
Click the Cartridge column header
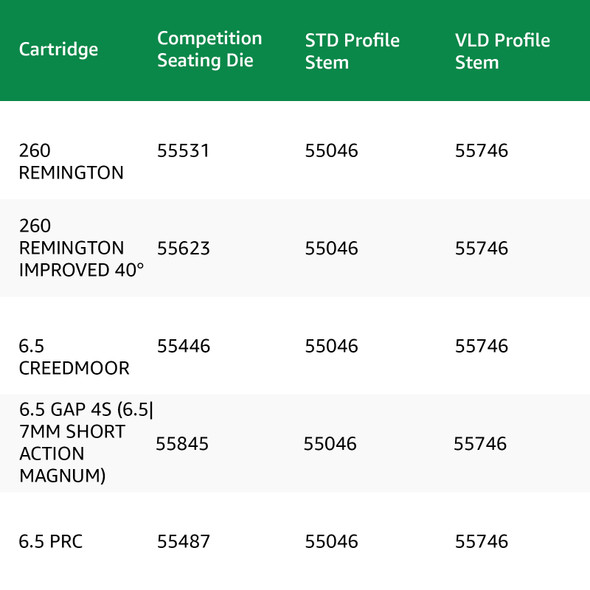[58, 49]
